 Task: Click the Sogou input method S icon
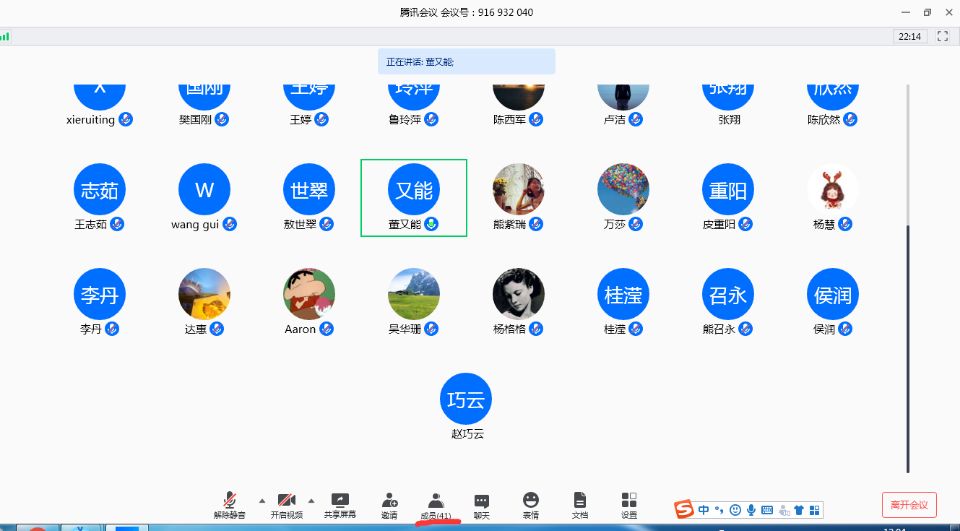684,510
